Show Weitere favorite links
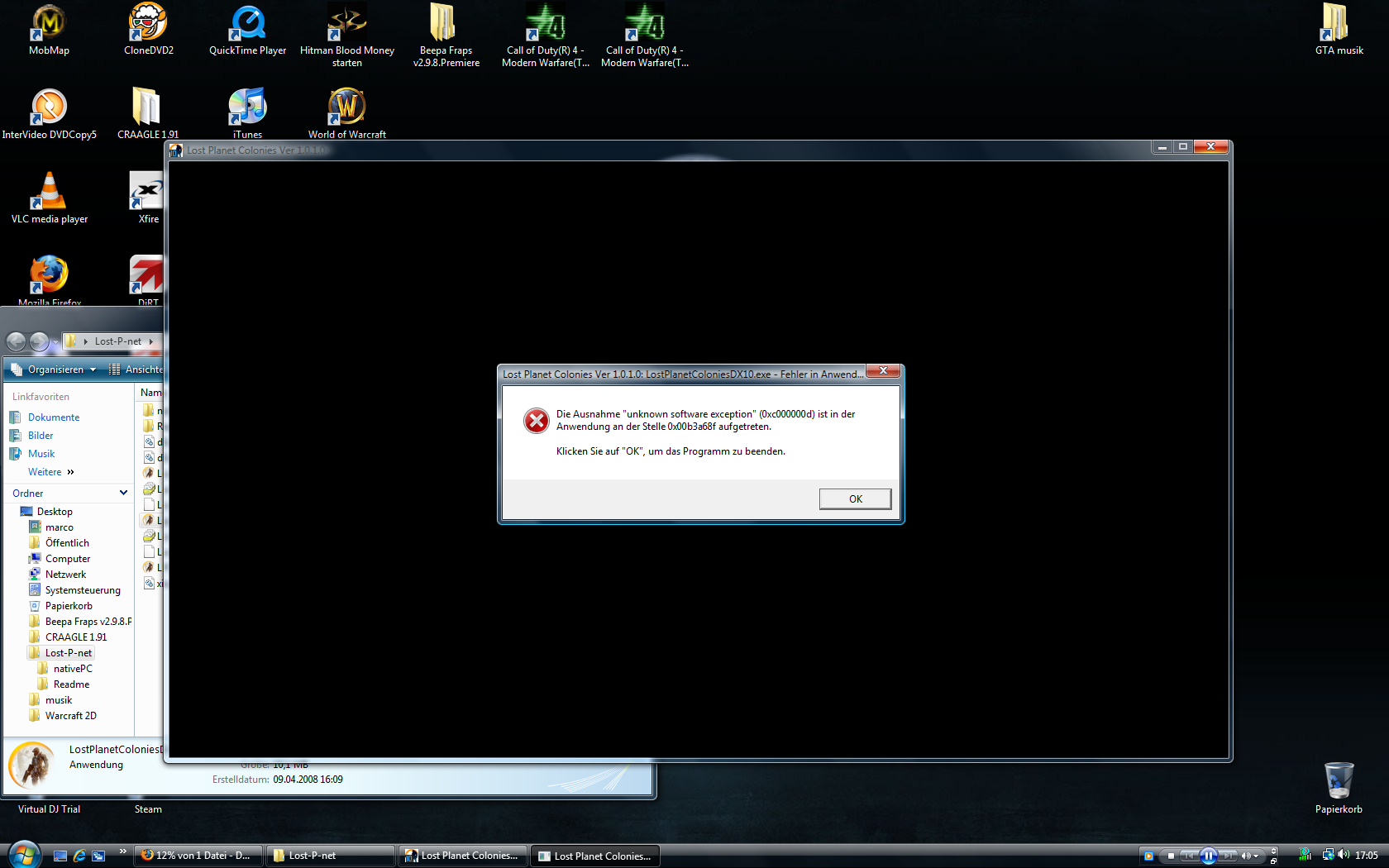This screenshot has width=1389, height=868. point(50,472)
